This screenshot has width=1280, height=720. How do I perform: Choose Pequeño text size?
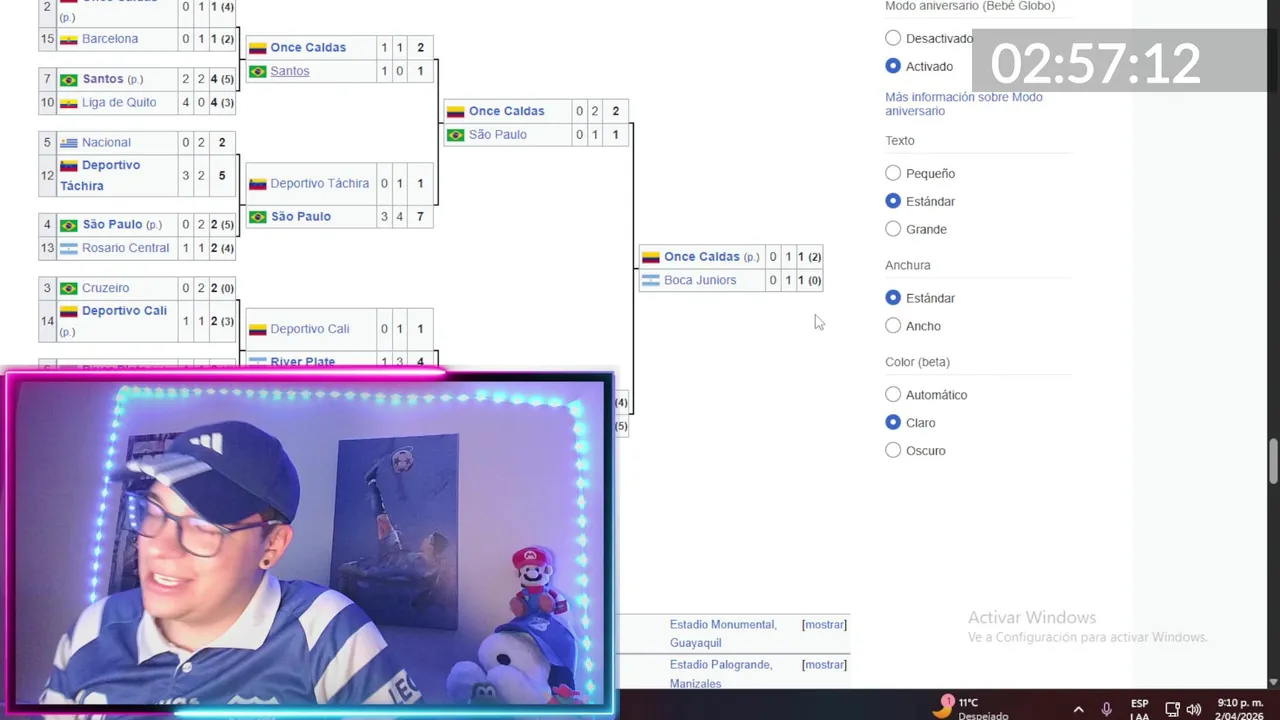[x=893, y=173]
